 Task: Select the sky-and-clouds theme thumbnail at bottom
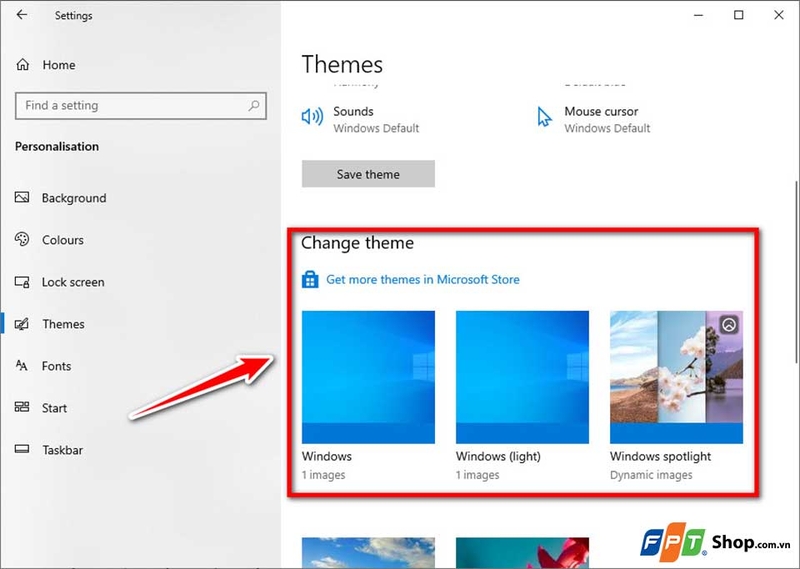pyautogui.click(x=368, y=553)
